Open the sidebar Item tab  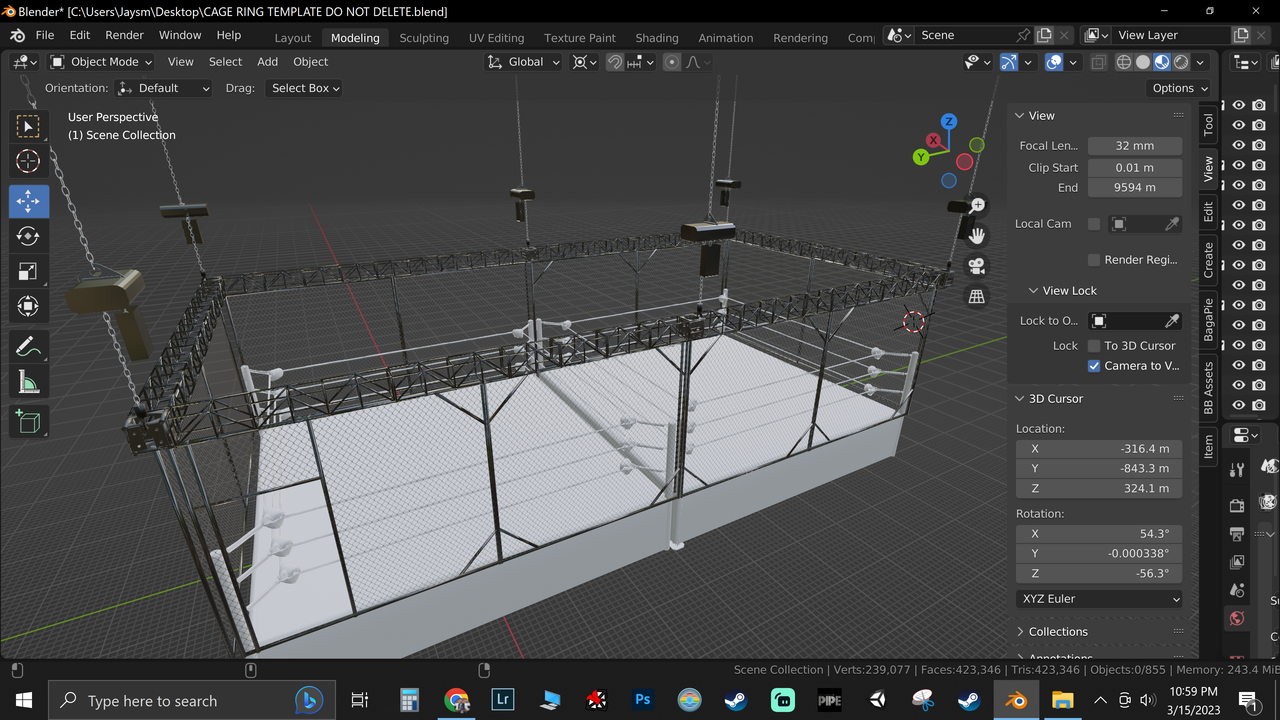click(x=1208, y=446)
